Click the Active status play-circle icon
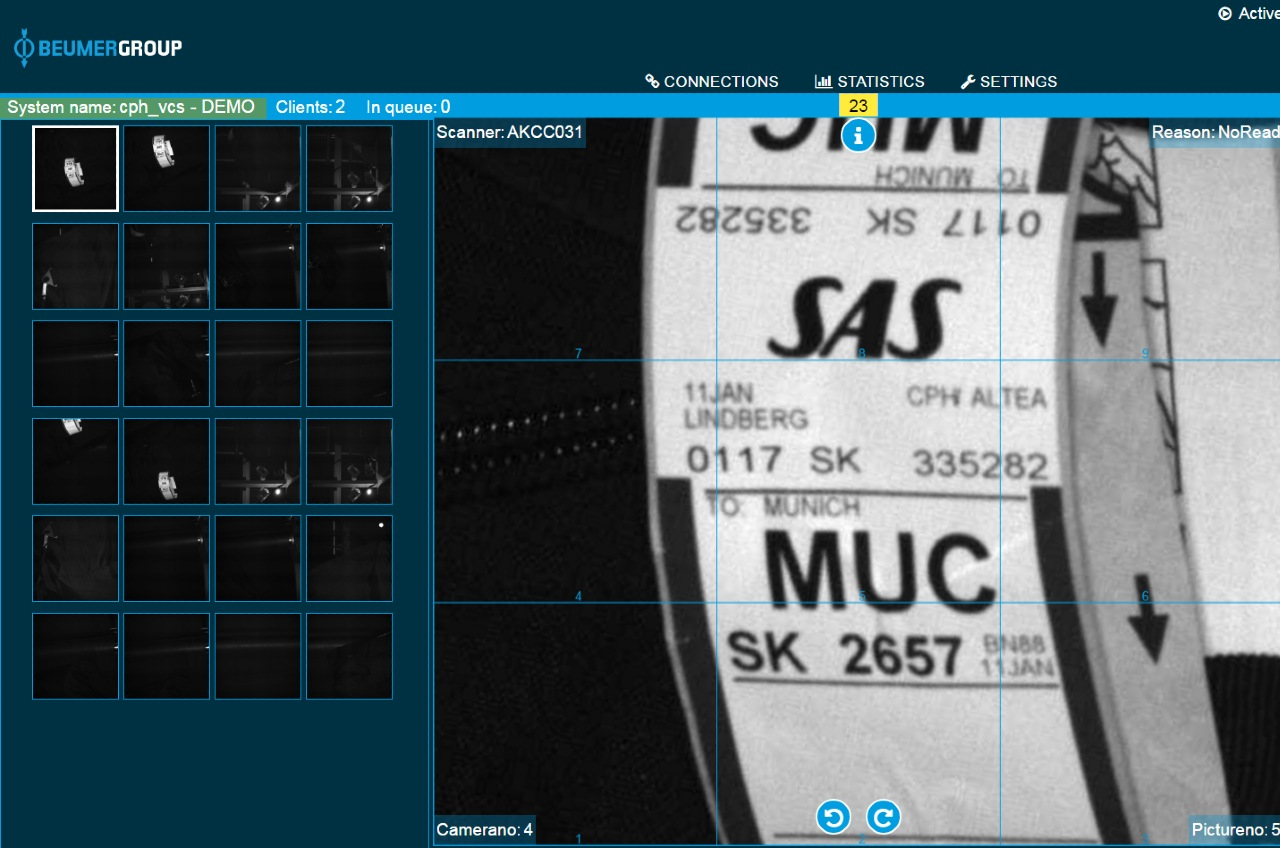 [1225, 14]
